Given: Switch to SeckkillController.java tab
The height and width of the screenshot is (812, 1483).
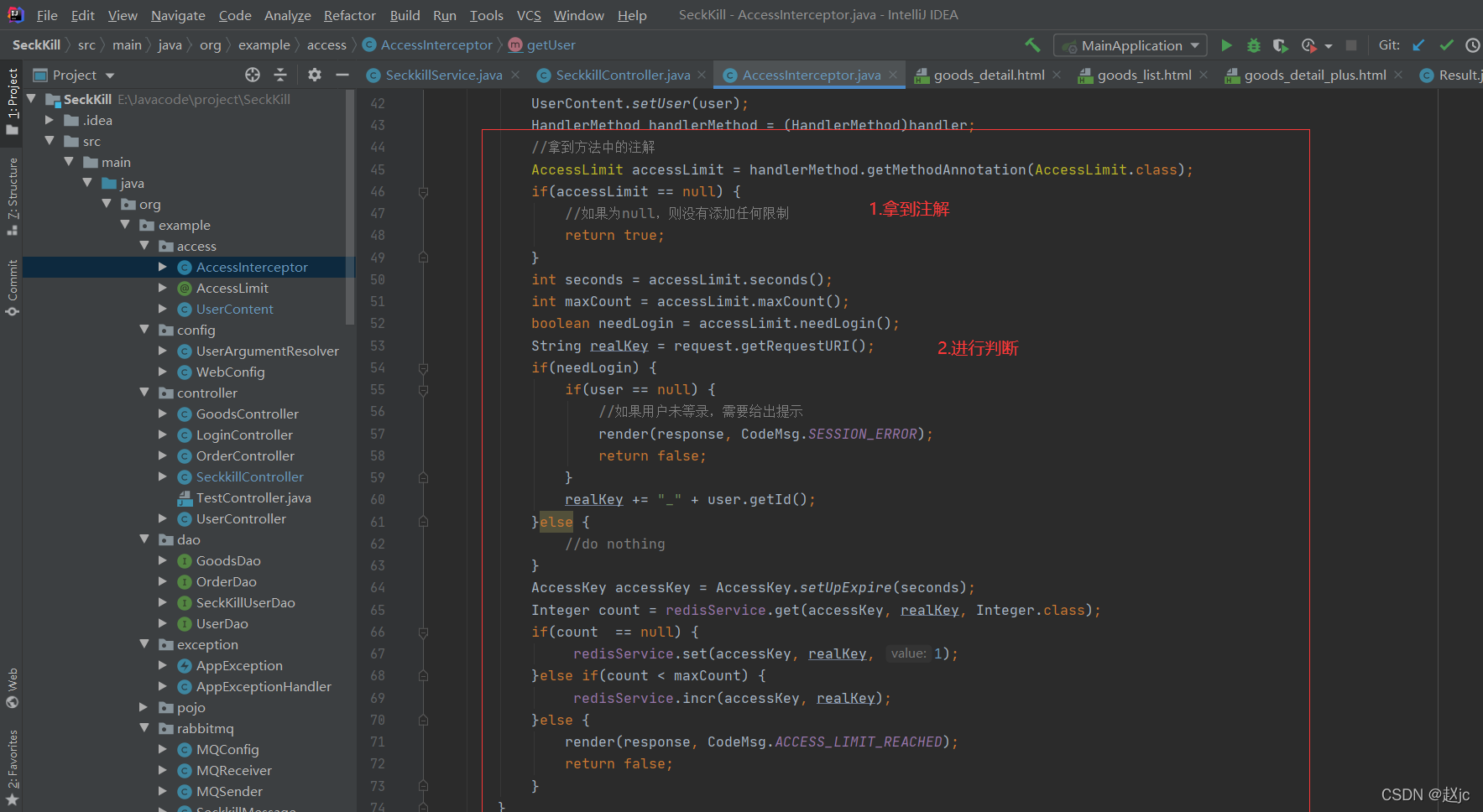Looking at the screenshot, I should tap(623, 75).
